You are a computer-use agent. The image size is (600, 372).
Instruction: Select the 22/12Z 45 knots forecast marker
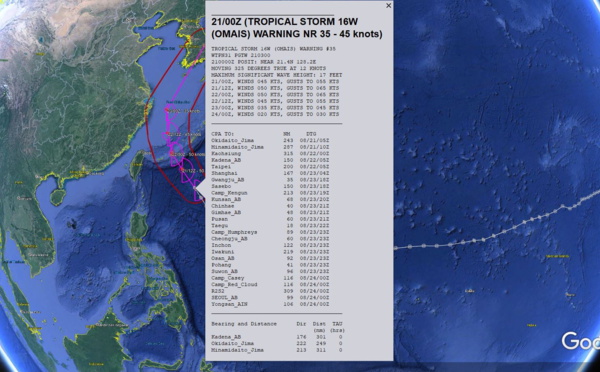click(x=167, y=134)
